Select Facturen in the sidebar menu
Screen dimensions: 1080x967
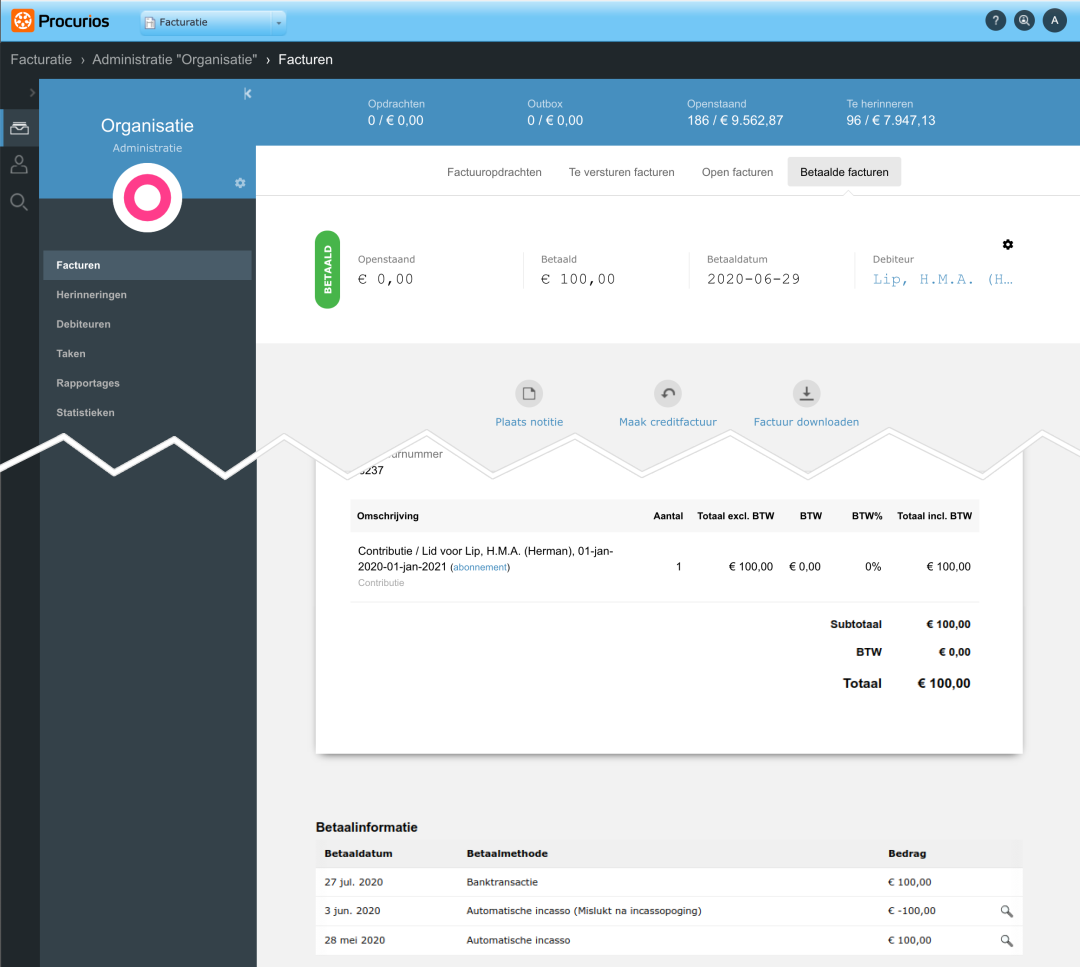[x=147, y=265]
